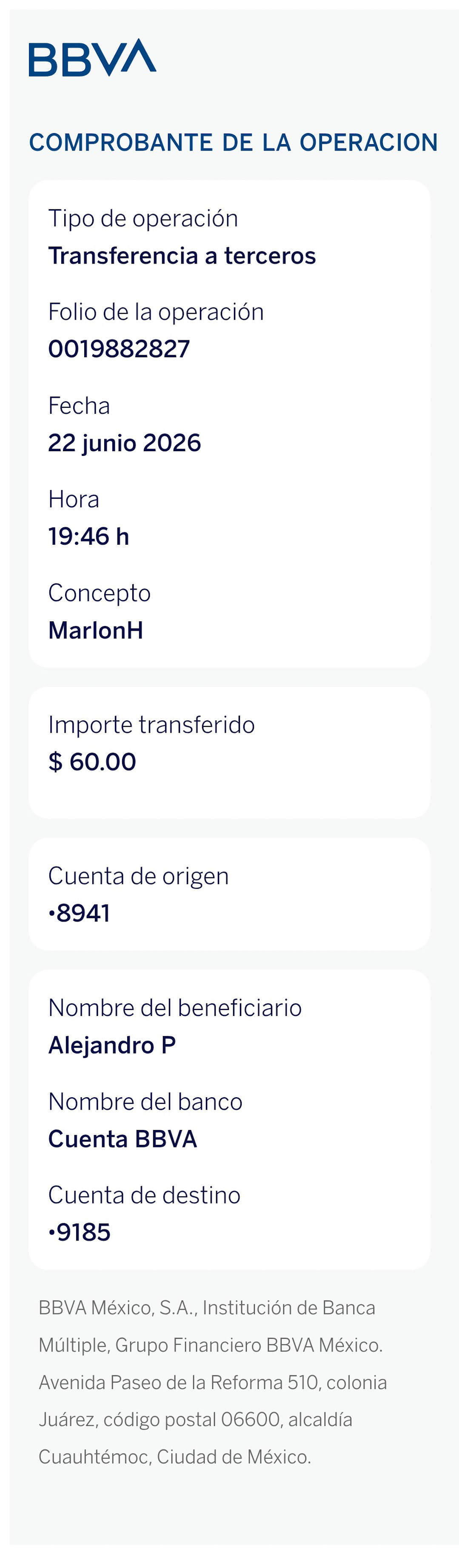Viewport: 459px width, 1568px height.
Task: Select the Comprobante de la Operacion heading
Action: (233, 142)
